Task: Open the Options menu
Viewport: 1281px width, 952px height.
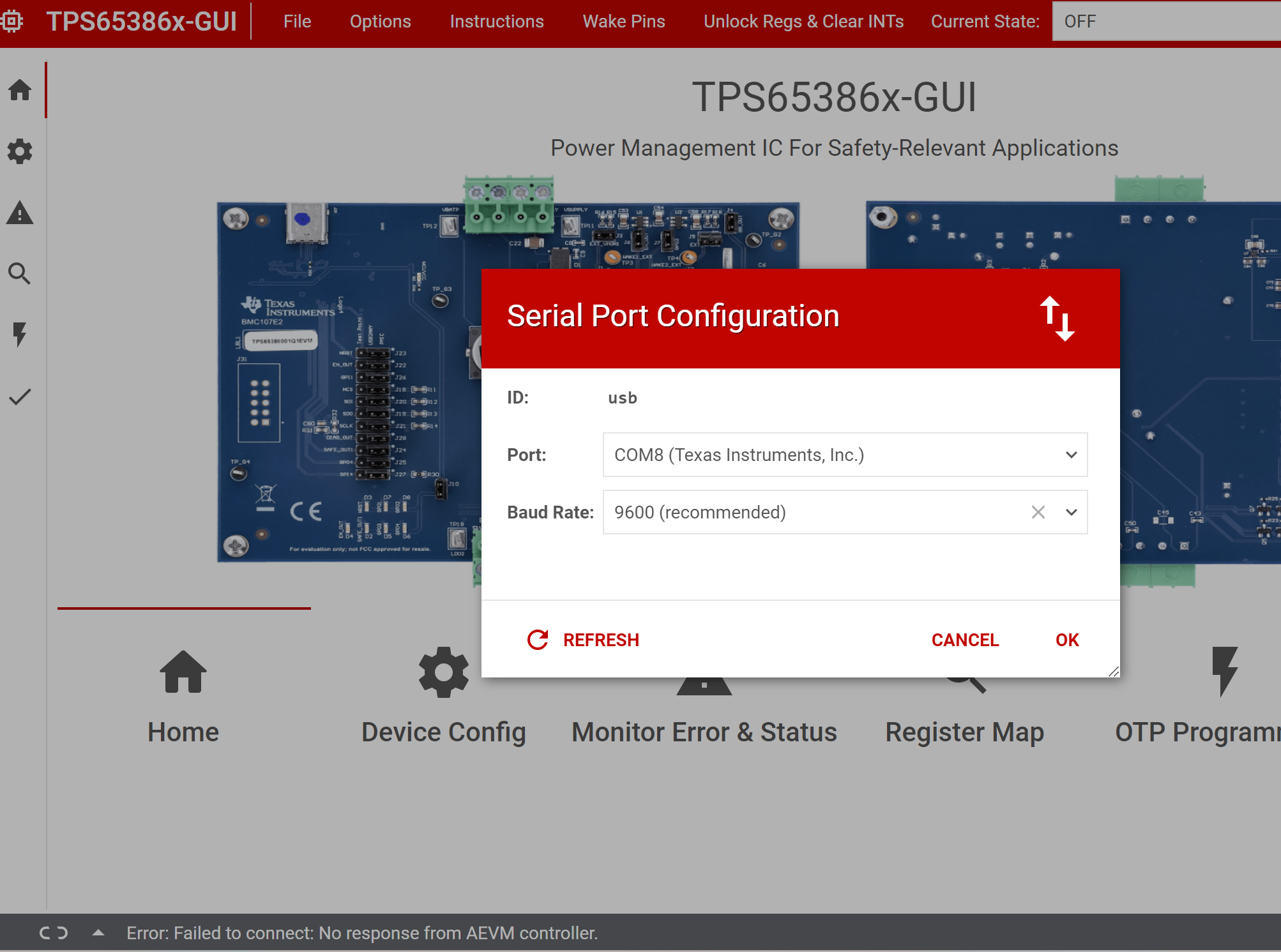Action: [x=381, y=21]
